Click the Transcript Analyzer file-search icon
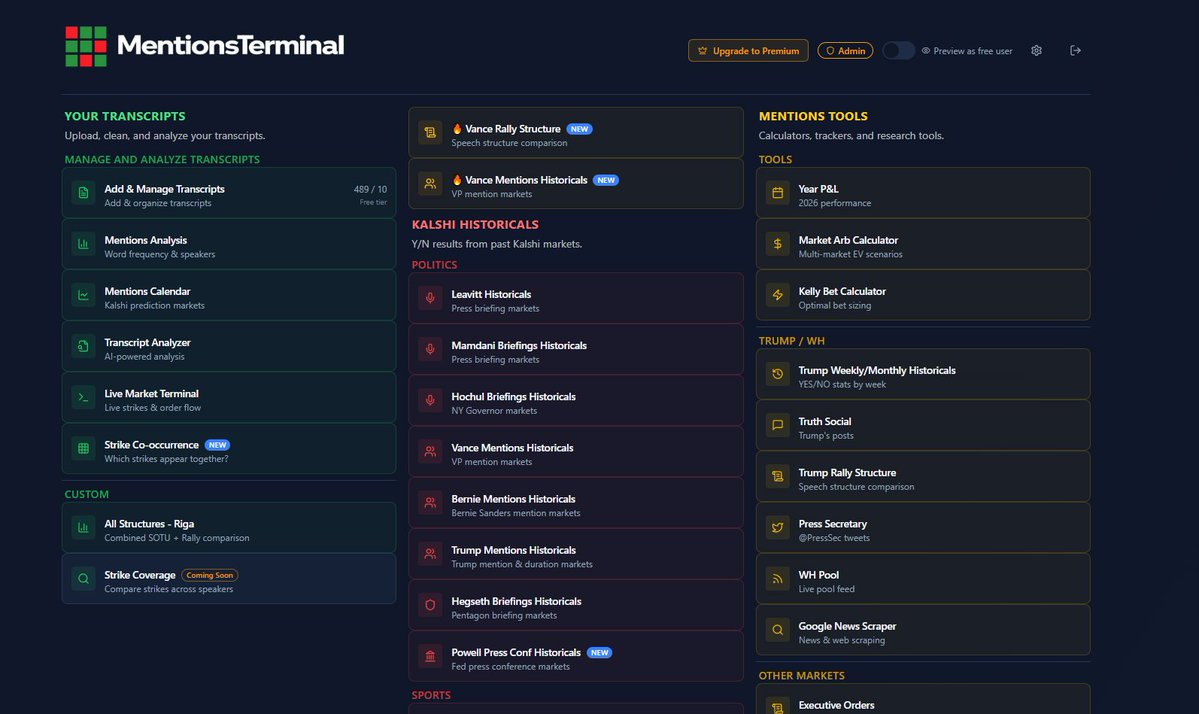The width and height of the screenshot is (1199, 714). (x=83, y=346)
